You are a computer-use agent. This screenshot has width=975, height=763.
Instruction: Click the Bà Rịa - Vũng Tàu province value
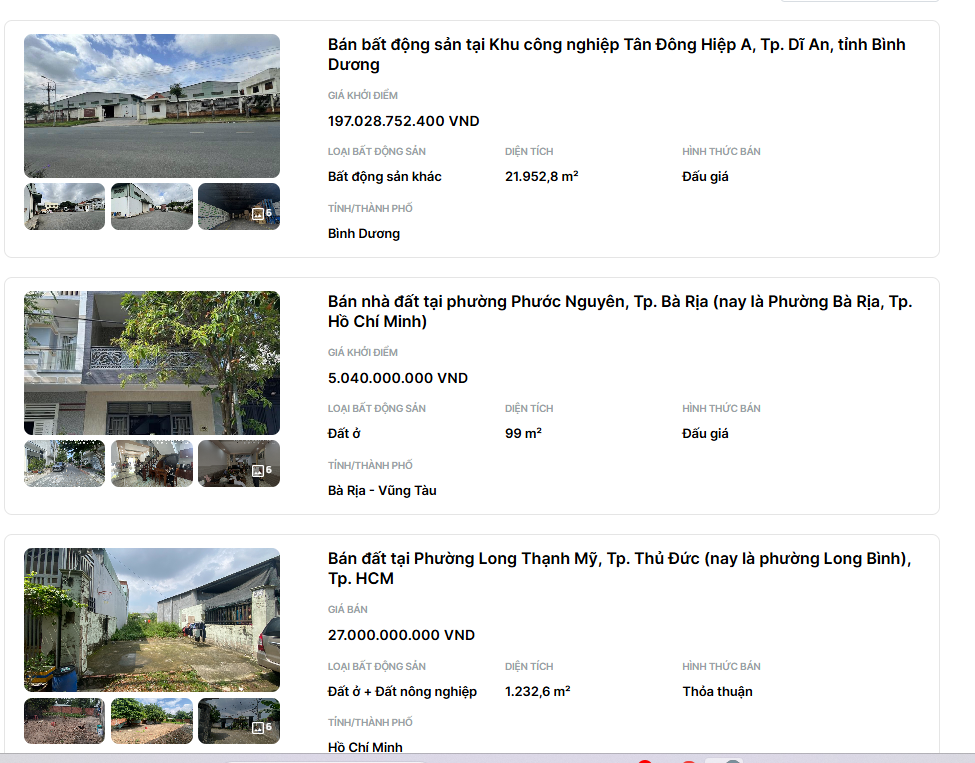click(x=382, y=491)
